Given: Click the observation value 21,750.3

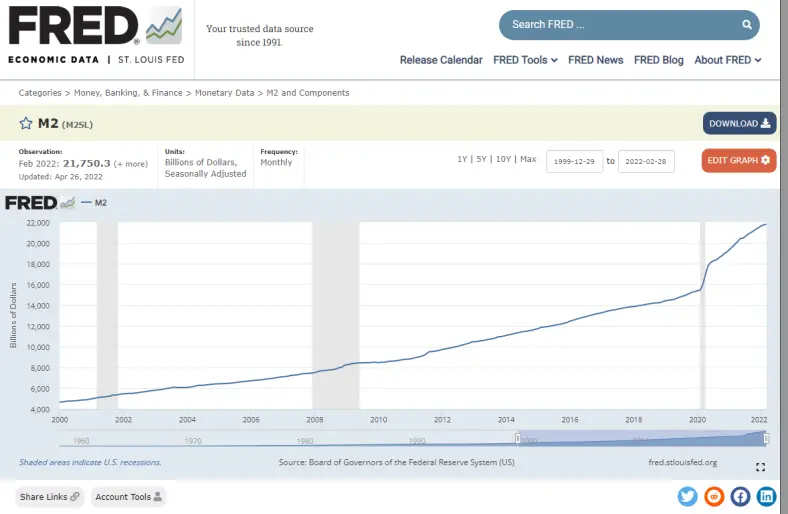Looking at the screenshot, I should tap(86, 164).
